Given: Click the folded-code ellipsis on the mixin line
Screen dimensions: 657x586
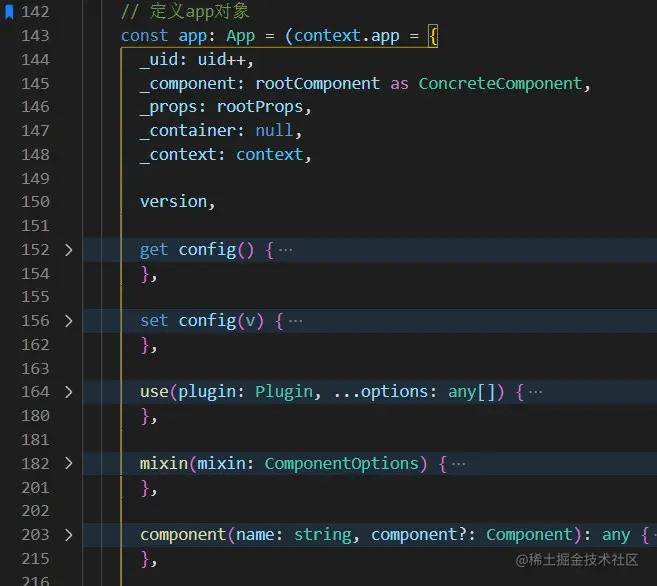Looking at the screenshot, I should pyautogui.click(x=459, y=464).
